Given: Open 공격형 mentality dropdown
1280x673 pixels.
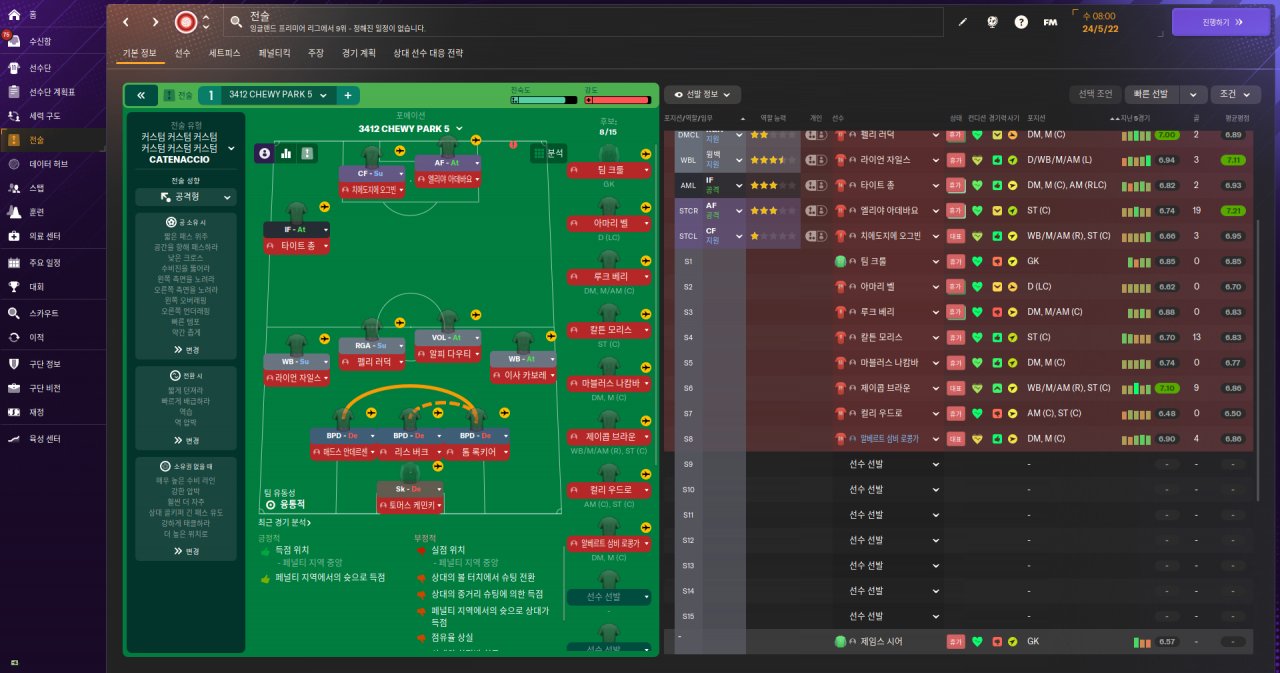Looking at the screenshot, I should (186, 198).
